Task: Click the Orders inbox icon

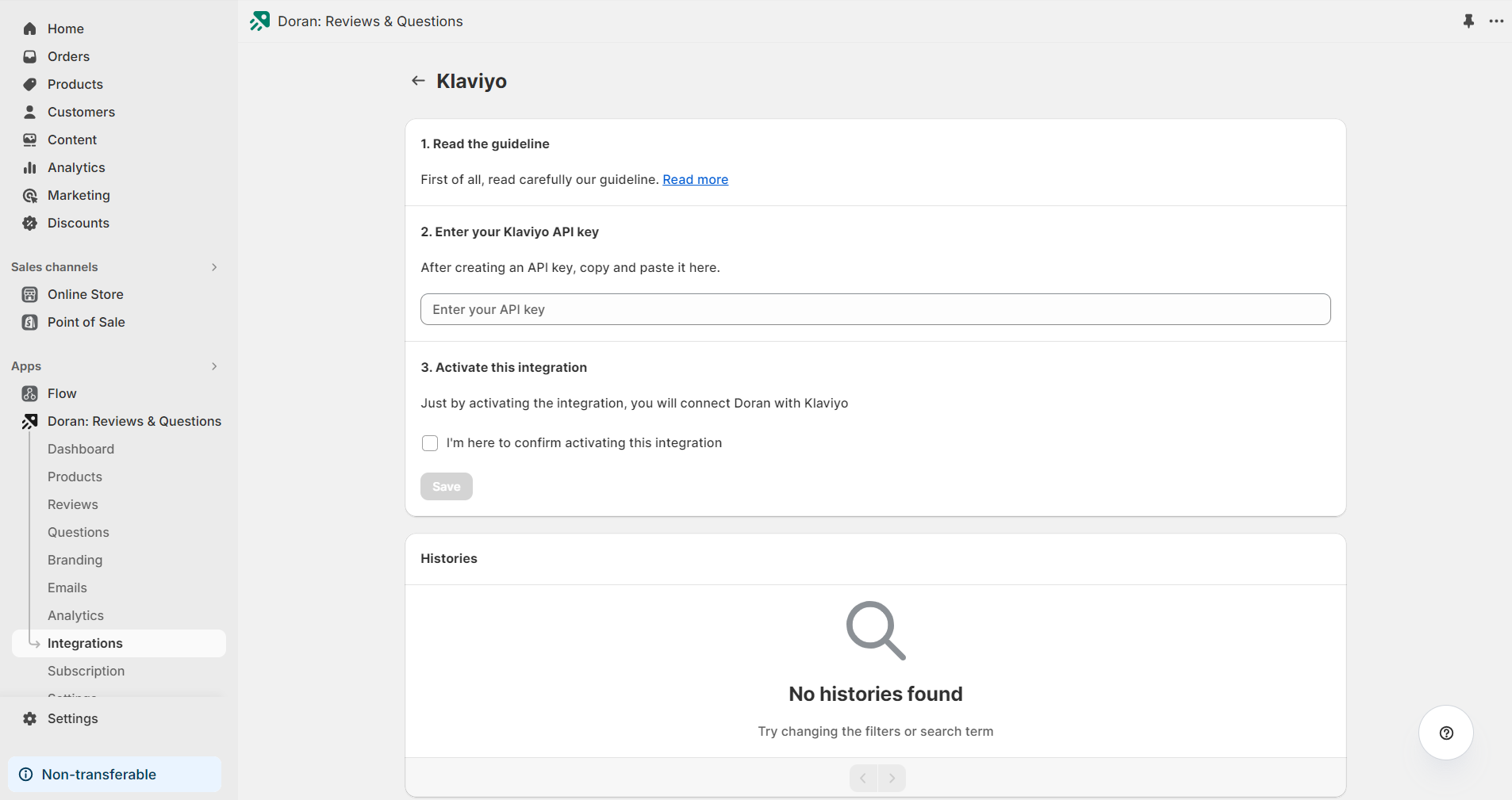Action: [x=30, y=56]
